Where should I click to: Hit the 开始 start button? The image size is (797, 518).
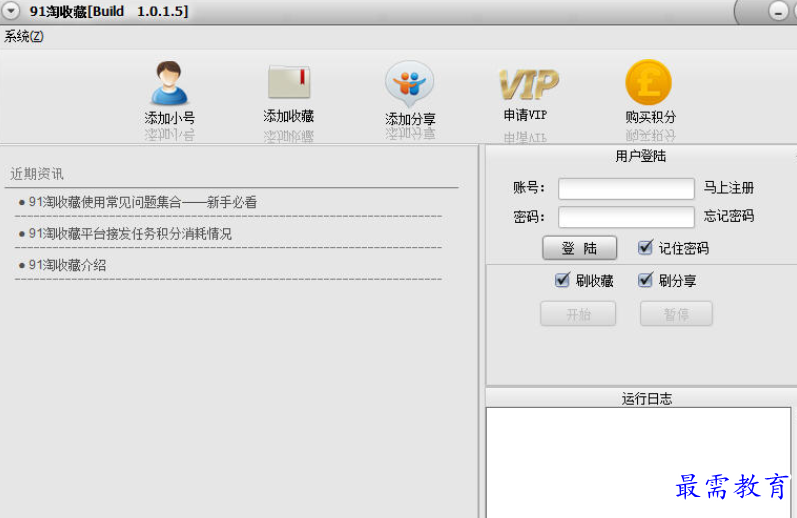pos(578,314)
